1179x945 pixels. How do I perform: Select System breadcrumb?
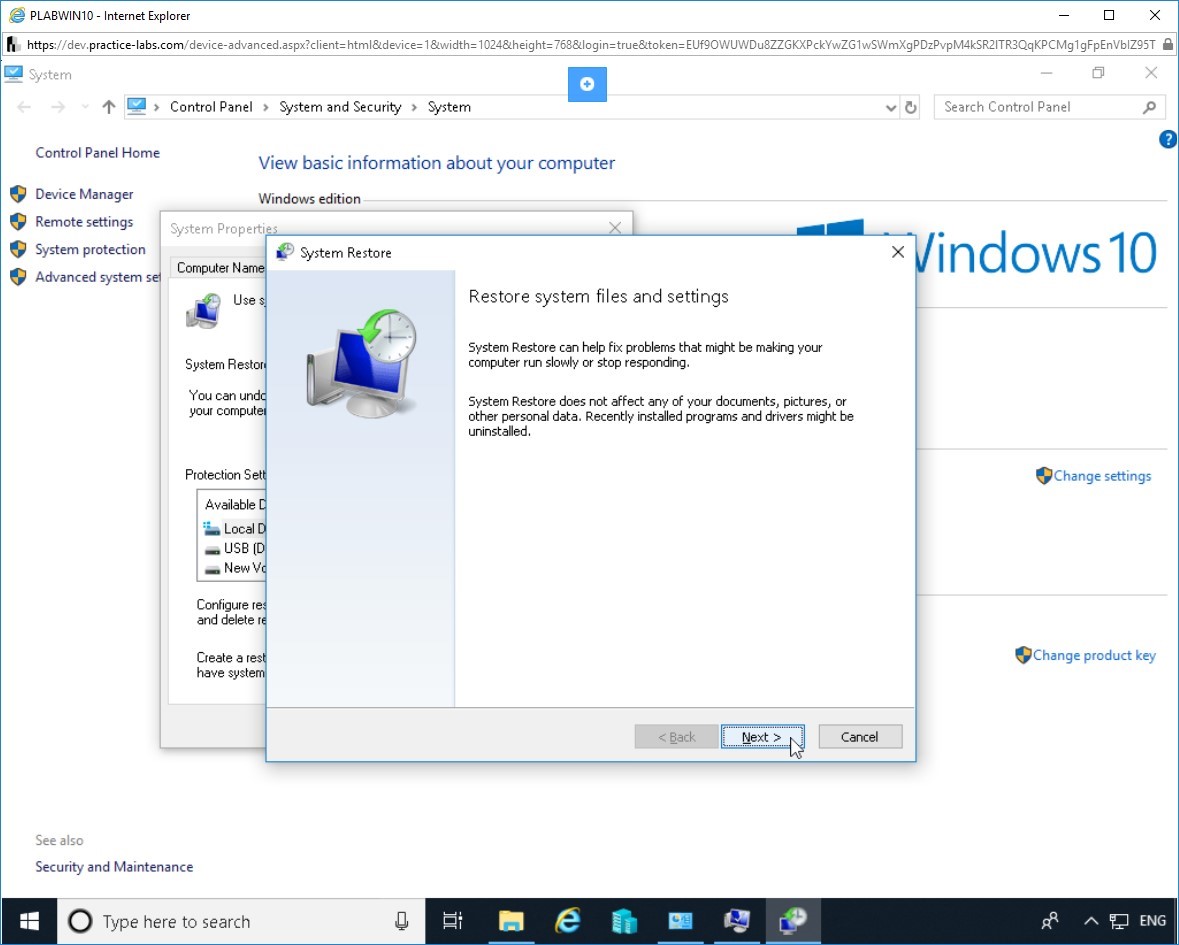click(449, 107)
